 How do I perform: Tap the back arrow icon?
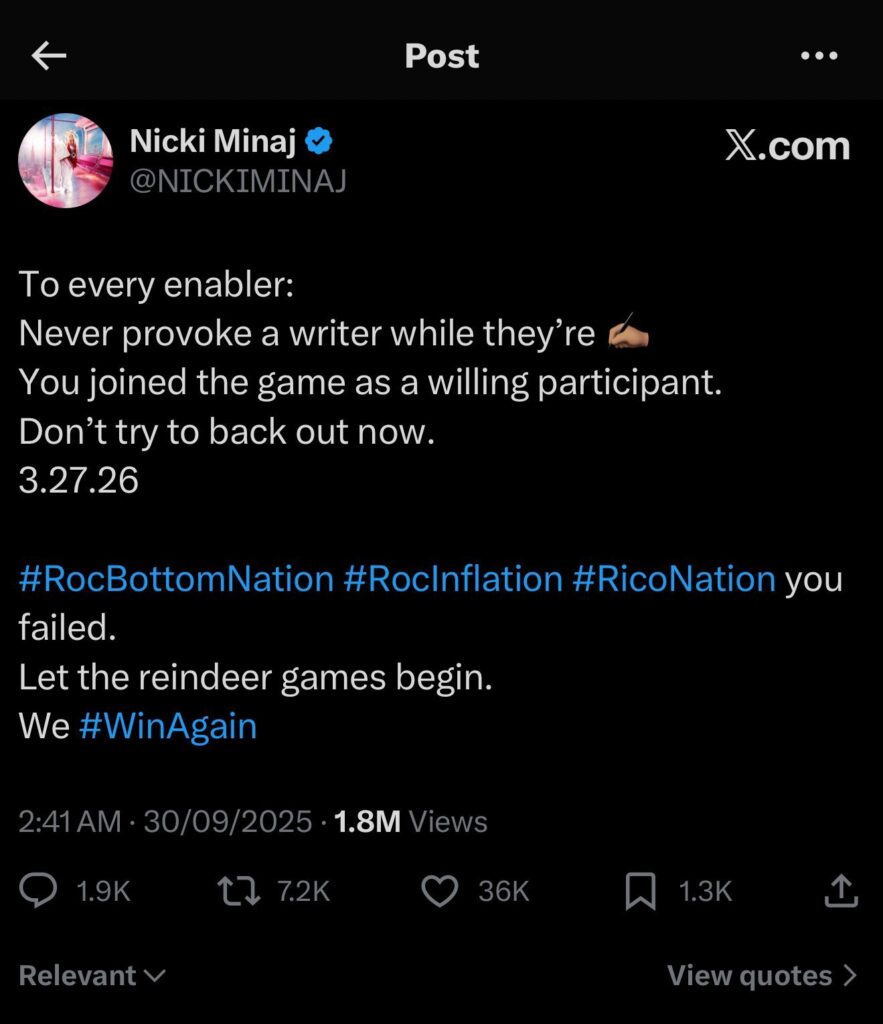pos(48,56)
